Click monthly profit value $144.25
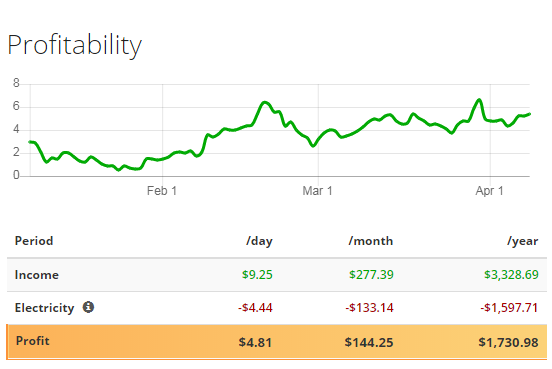This screenshot has width=552, height=369. (369, 342)
